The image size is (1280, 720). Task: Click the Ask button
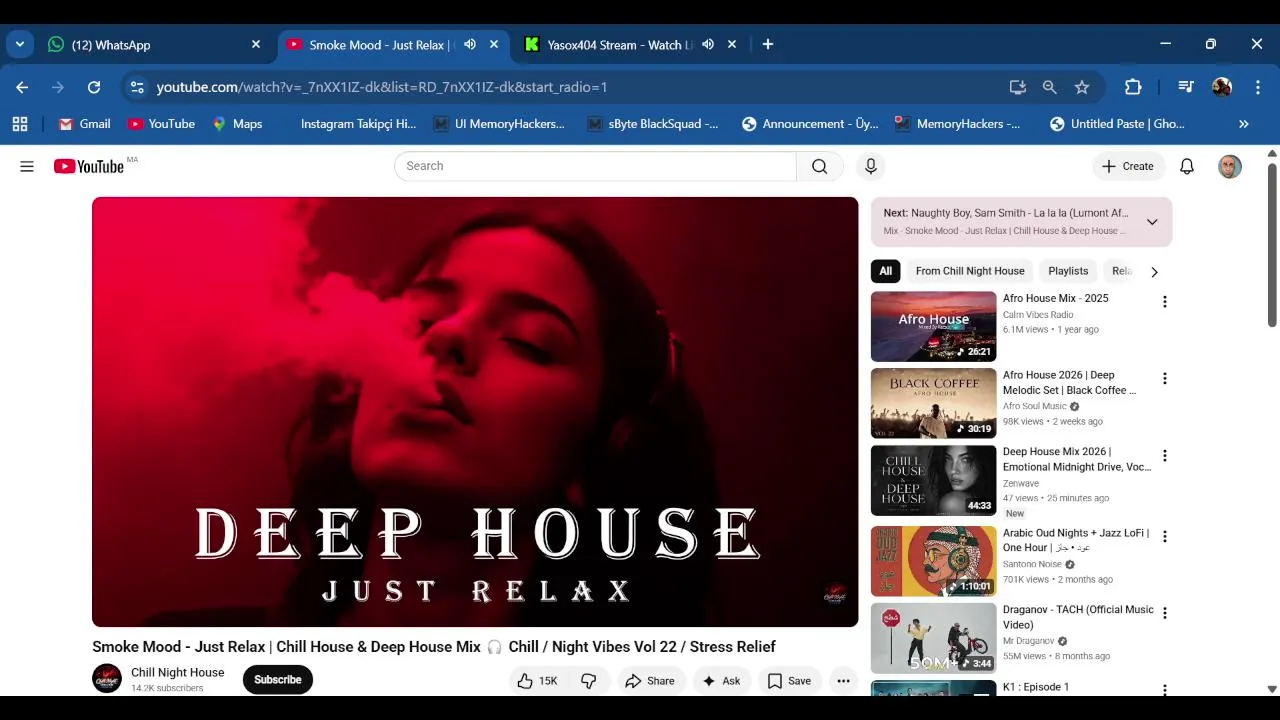point(722,681)
